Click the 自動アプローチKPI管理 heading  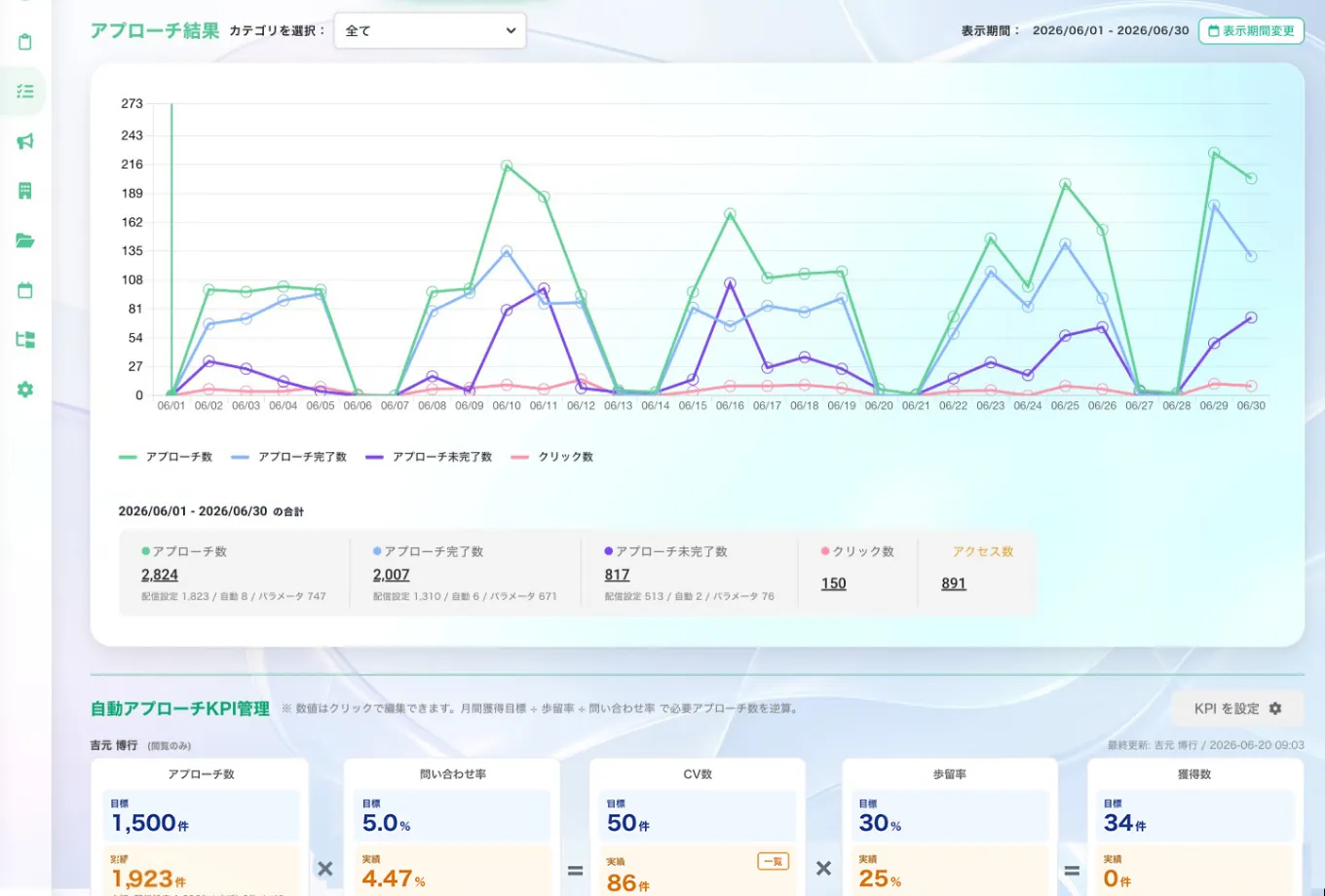180,708
